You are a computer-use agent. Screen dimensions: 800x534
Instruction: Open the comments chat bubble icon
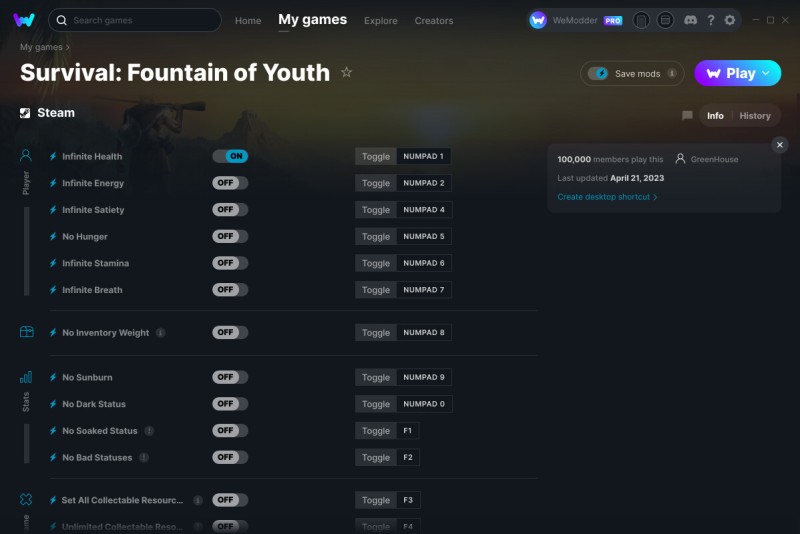coord(687,116)
